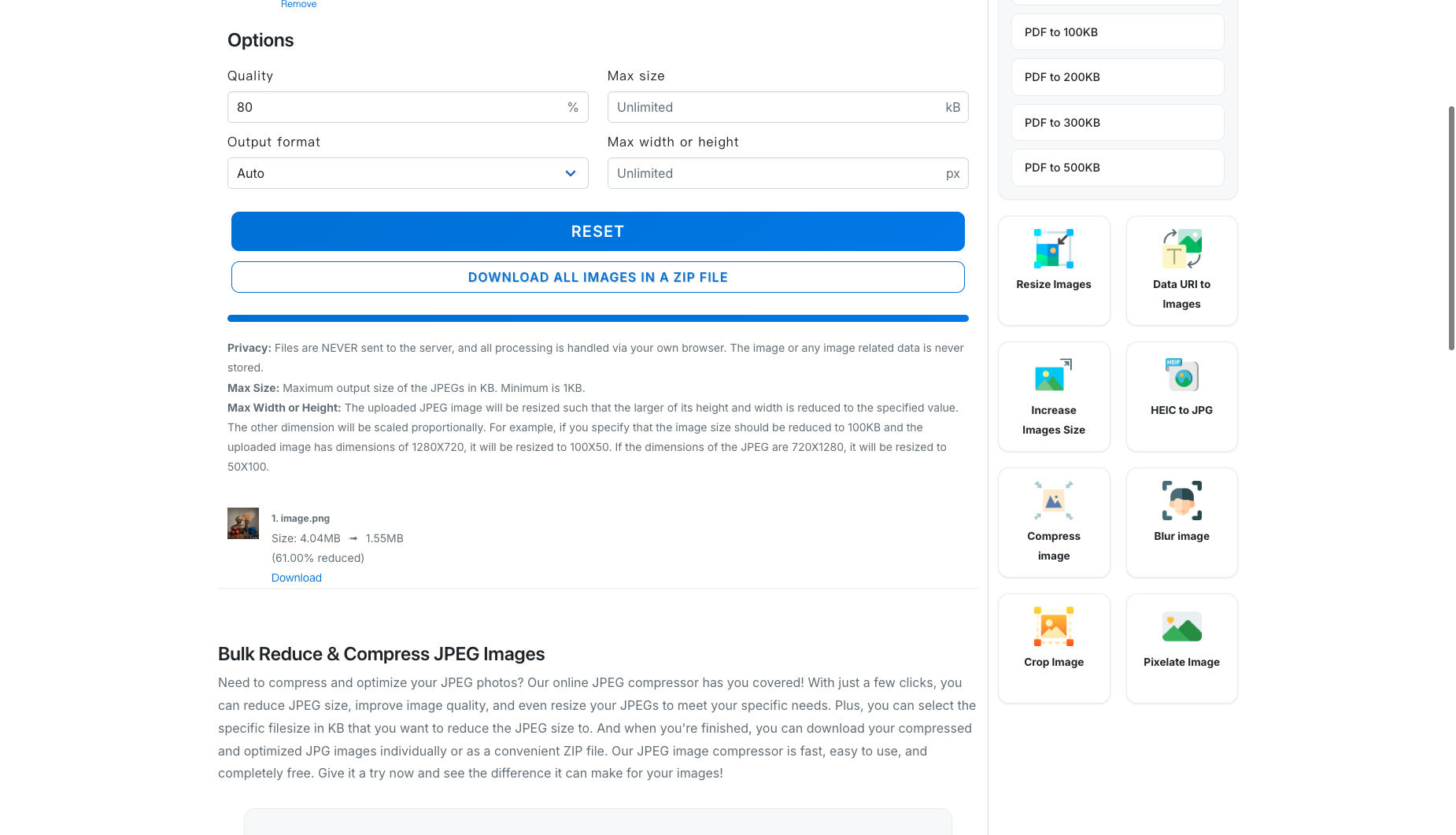Click the Download link for image.png

coord(297,578)
